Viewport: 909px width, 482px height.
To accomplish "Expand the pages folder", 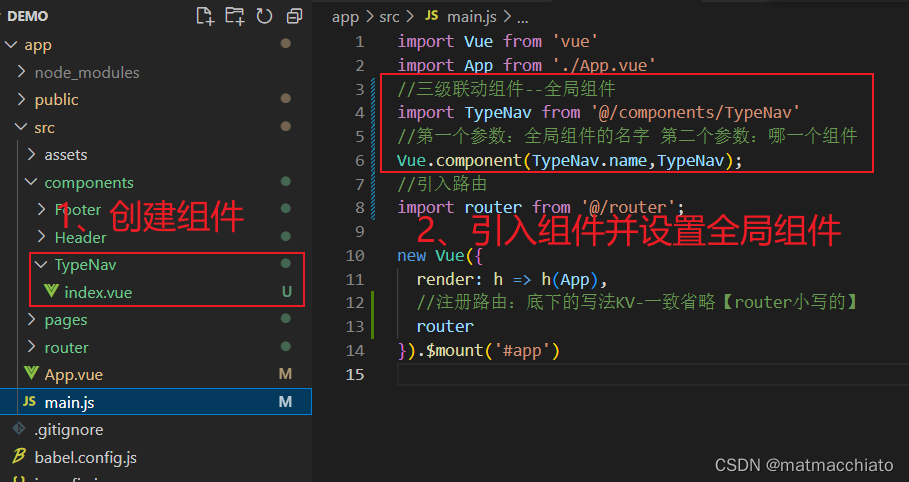I will tap(31, 319).
